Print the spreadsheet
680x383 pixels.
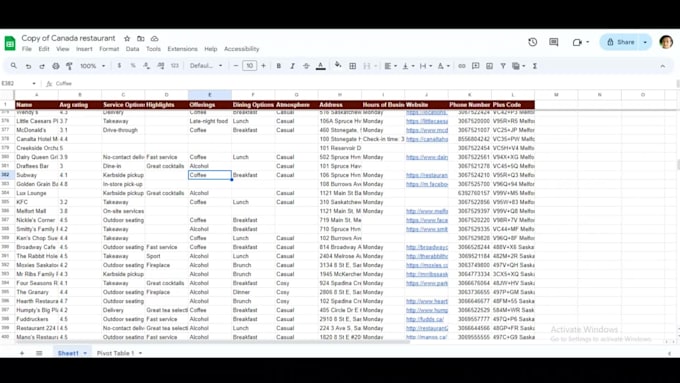(56, 66)
